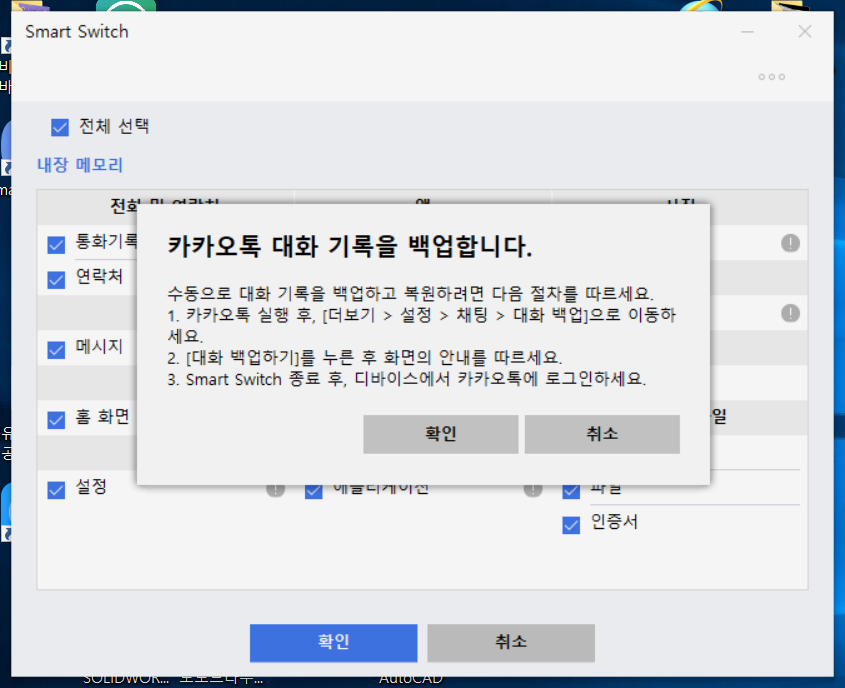Toggle the 메시지 checkbox

pyautogui.click(x=56, y=350)
